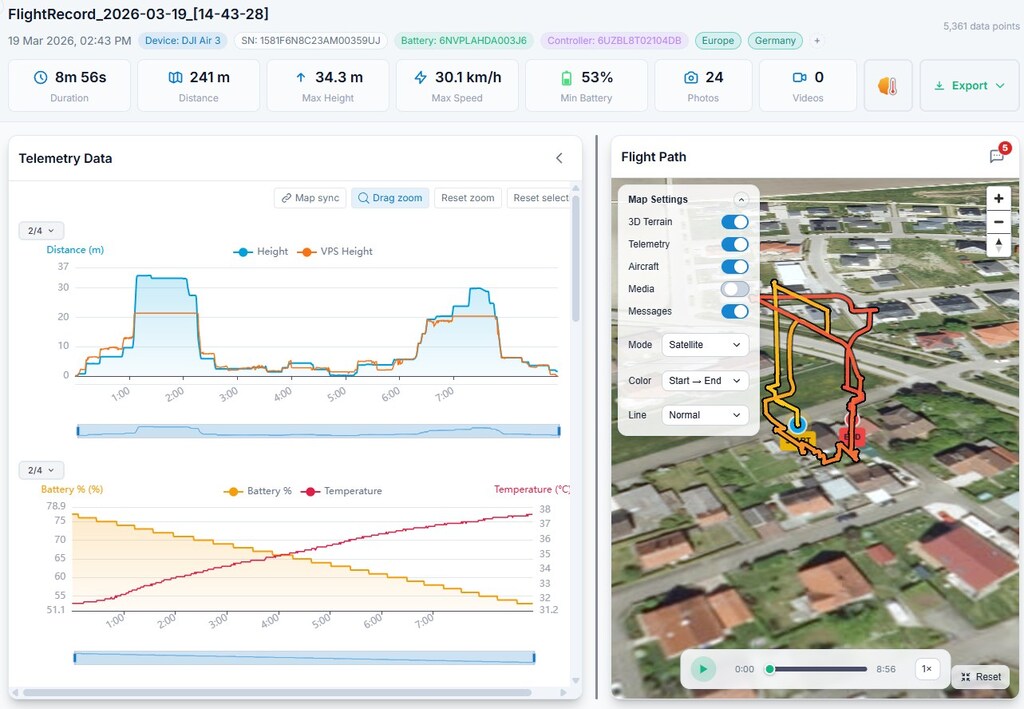The image size is (1024, 709).
Task: Zoom in on the flight map
Action: click(998, 198)
